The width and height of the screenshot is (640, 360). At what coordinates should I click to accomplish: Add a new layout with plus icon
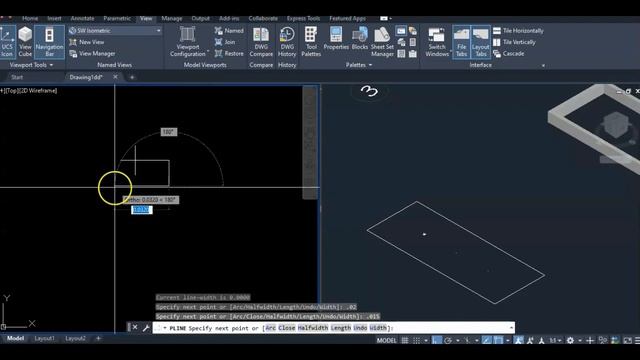[x=98, y=338]
